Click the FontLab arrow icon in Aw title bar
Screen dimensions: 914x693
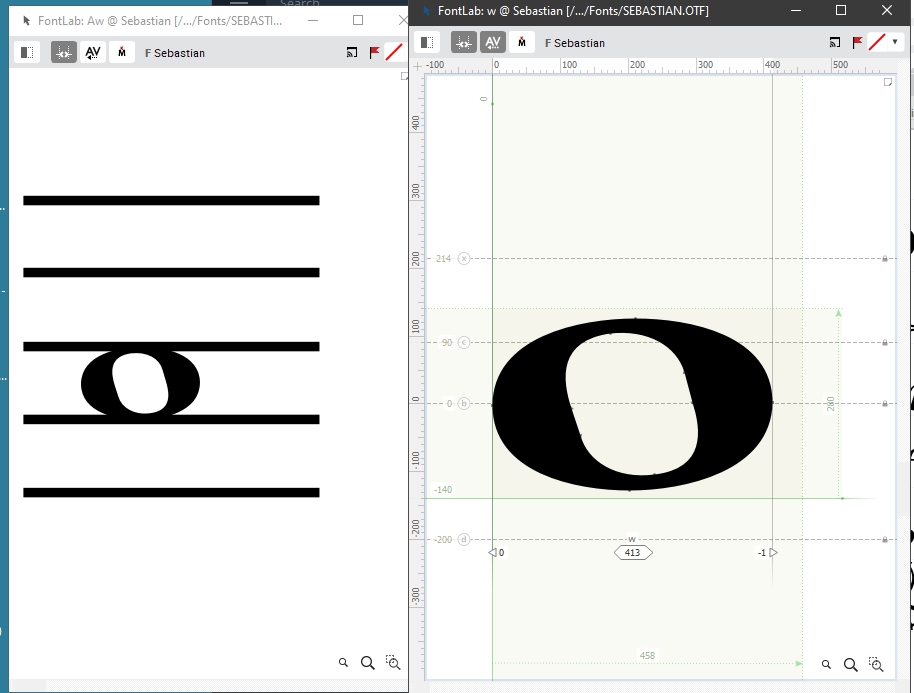tap(26, 21)
